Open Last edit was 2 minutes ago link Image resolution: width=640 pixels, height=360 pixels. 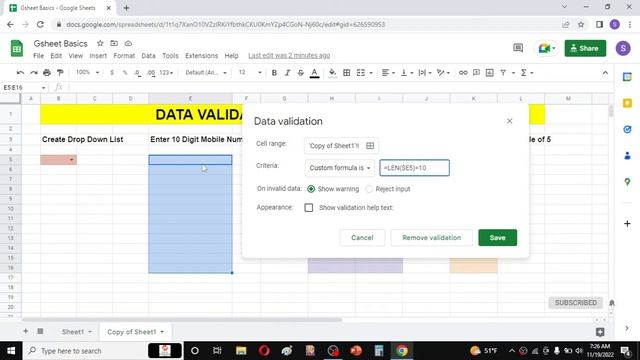click(289, 56)
